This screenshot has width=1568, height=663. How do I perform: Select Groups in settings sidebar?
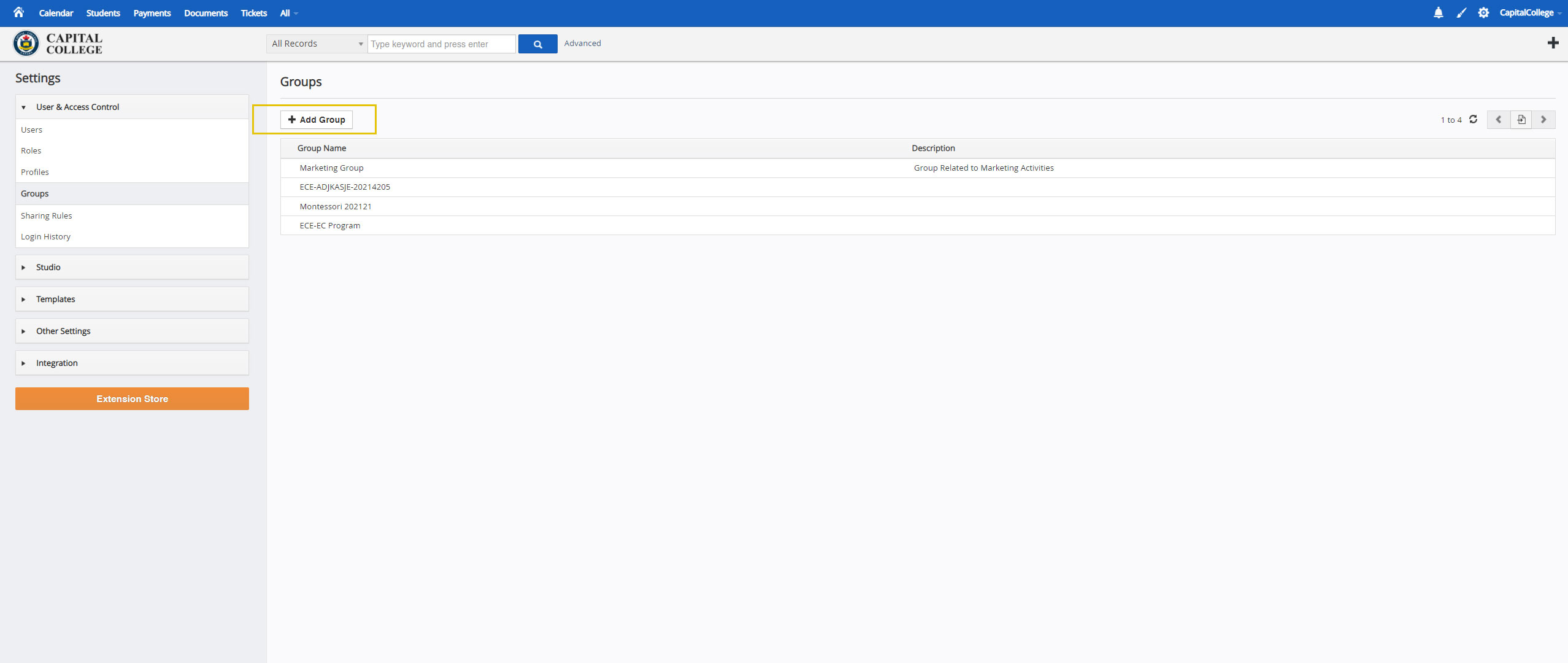tap(132, 193)
